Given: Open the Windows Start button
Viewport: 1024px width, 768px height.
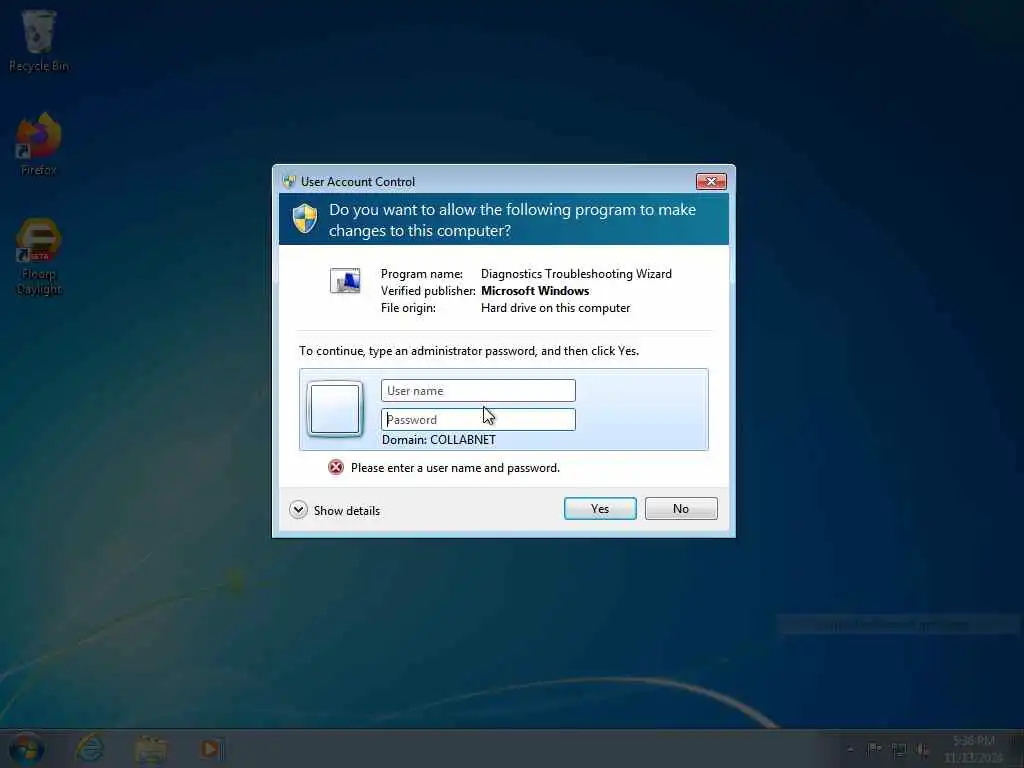Looking at the screenshot, I should point(26,748).
